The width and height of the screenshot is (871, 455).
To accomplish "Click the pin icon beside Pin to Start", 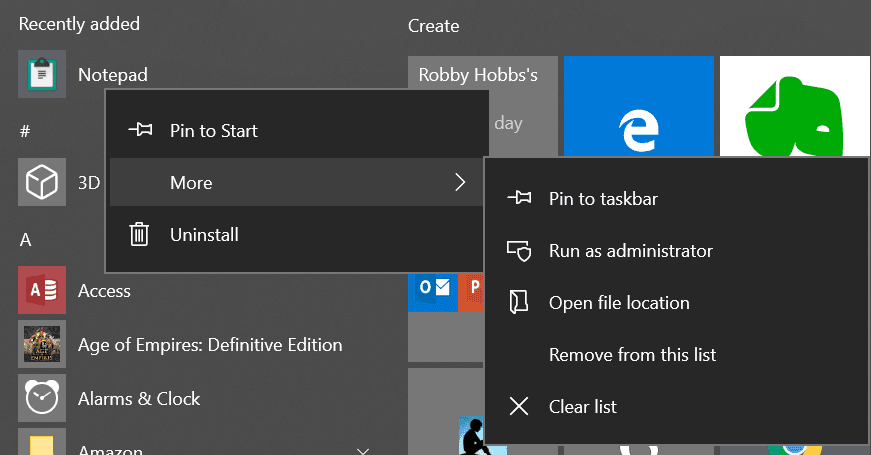I will [140, 130].
